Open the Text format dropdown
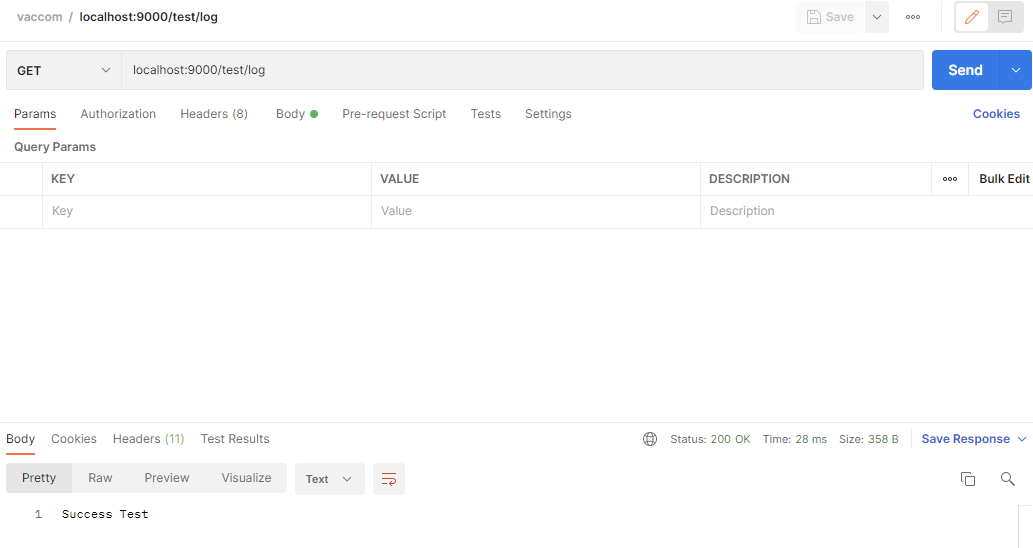This screenshot has width=1033, height=548. point(329,479)
